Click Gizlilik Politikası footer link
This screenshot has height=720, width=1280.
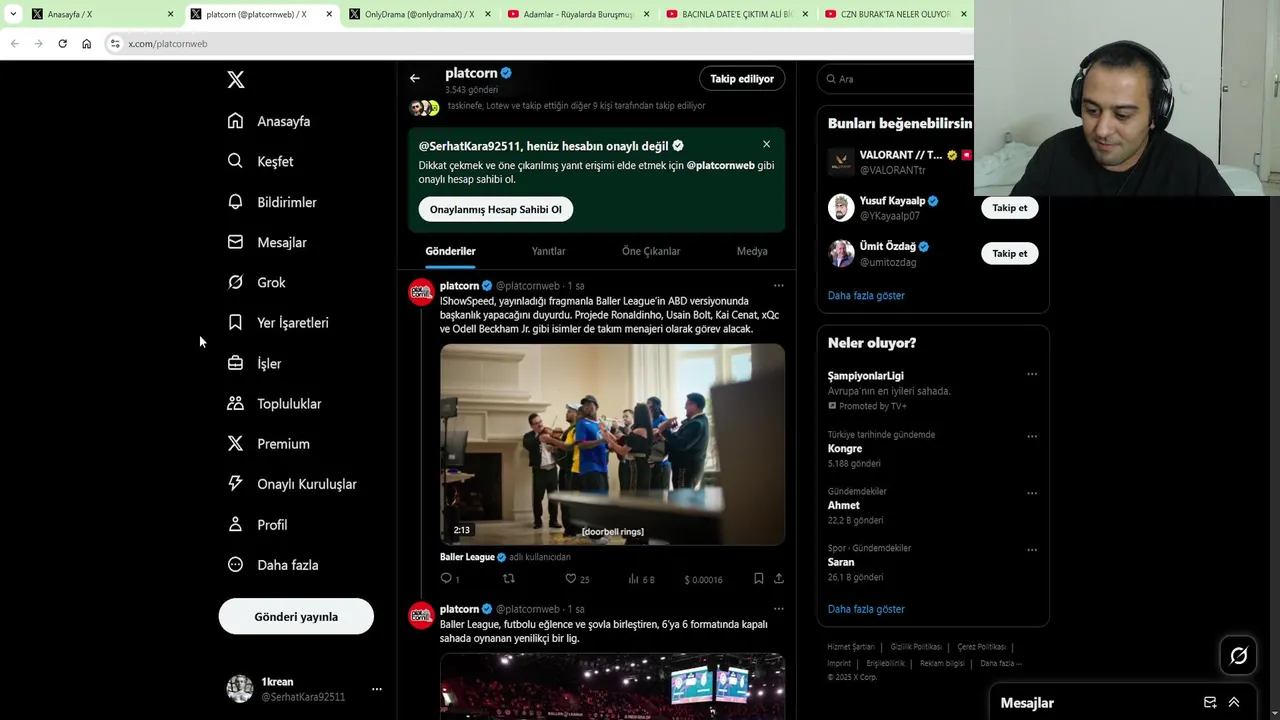pos(916,647)
